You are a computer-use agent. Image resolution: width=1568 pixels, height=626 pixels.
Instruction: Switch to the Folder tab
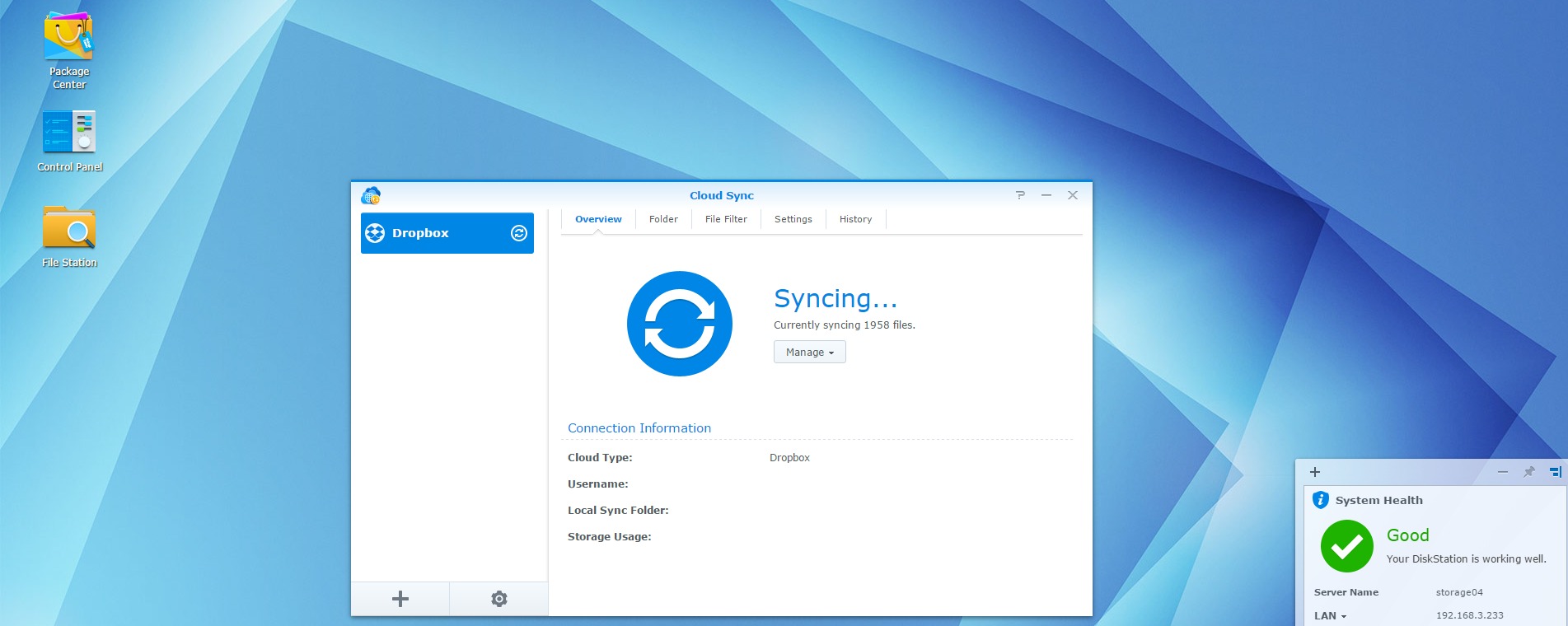(x=663, y=219)
